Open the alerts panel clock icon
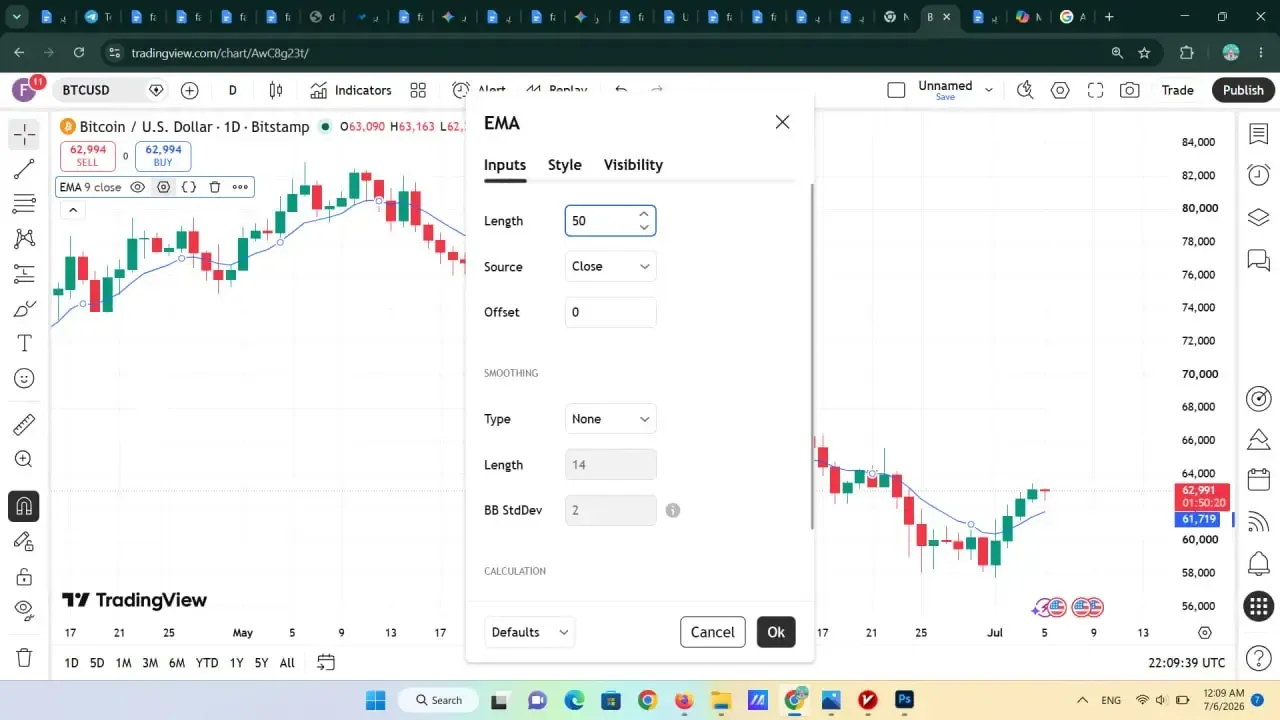This screenshot has width=1280, height=720. click(1258, 175)
